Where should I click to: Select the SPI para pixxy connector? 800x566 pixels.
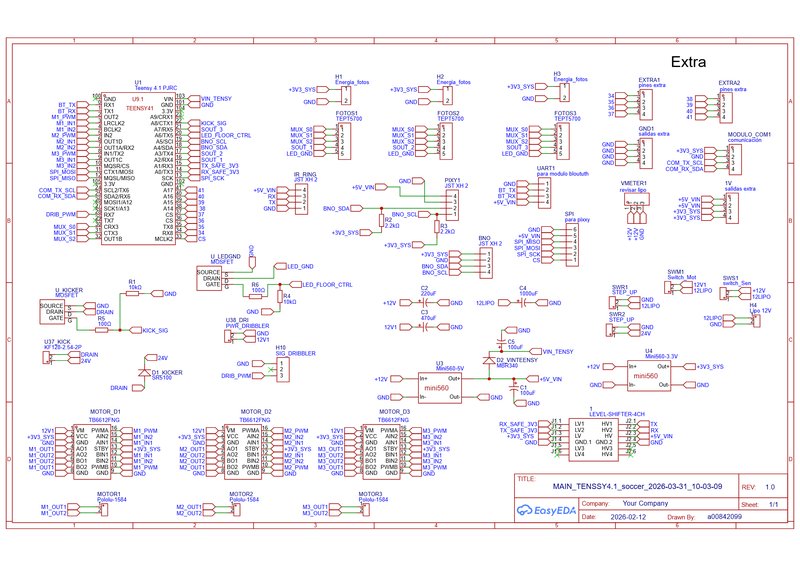[572, 244]
